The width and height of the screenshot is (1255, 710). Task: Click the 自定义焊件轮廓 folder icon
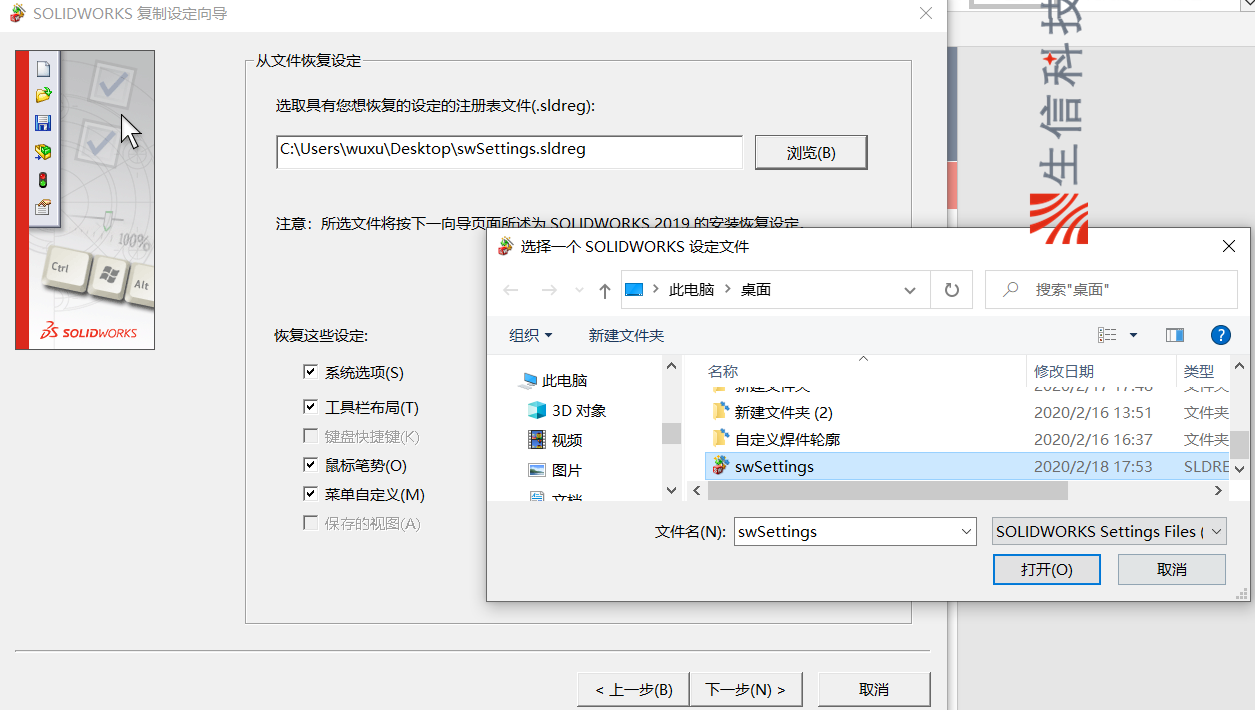(x=720, y=438)
